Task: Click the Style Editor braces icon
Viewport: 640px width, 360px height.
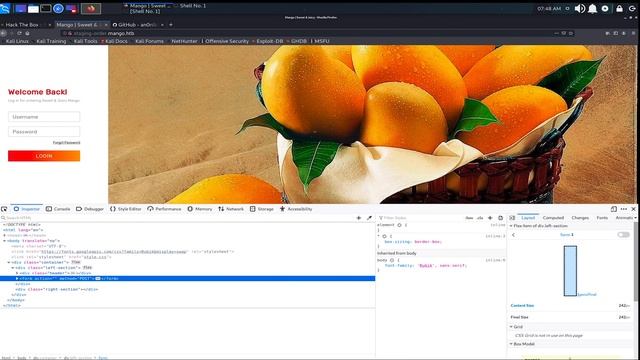Action: pyautogui.click(x=113, y=209)
